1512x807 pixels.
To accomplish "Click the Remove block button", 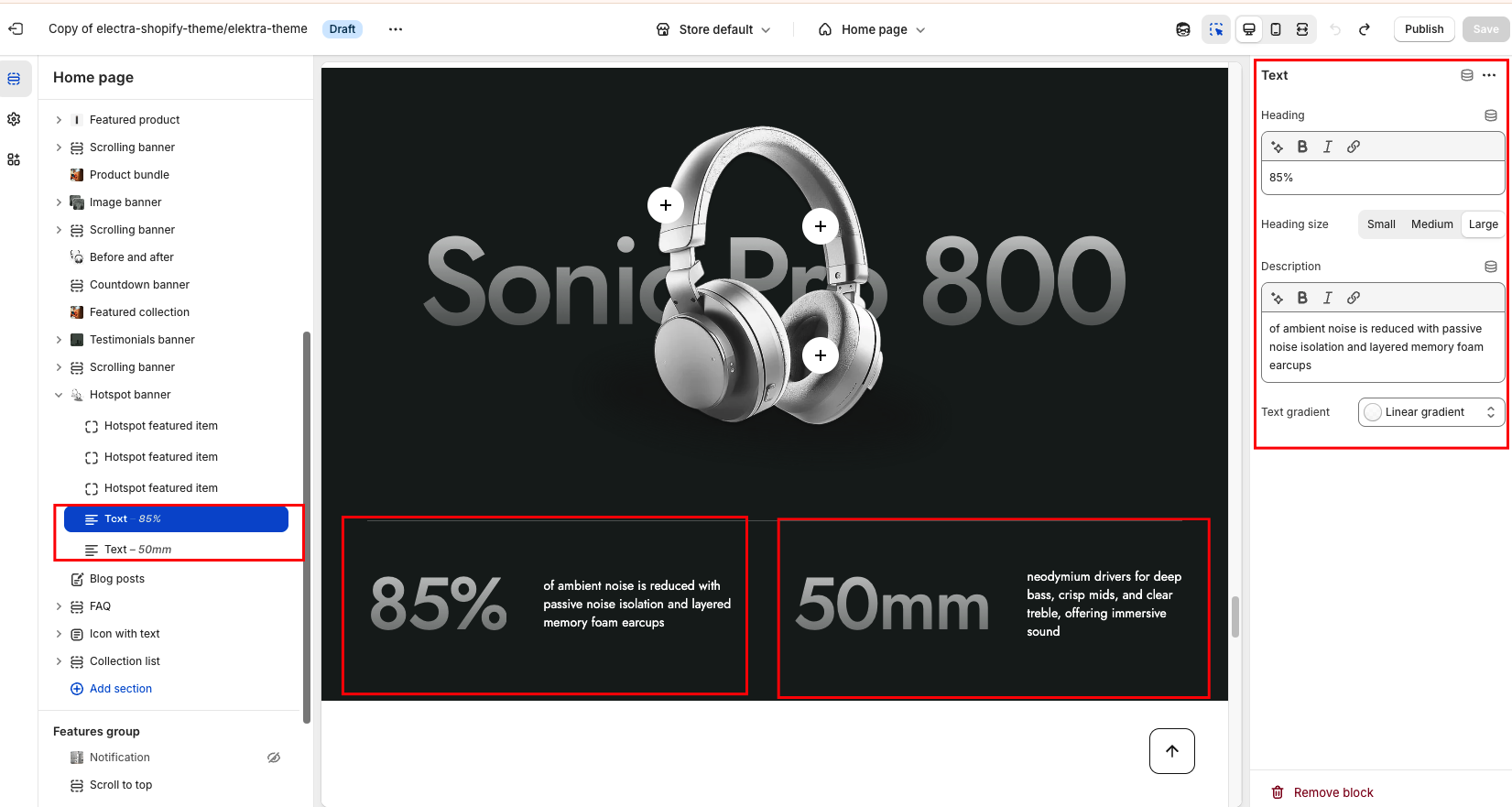I will (x=1322, y=792).
